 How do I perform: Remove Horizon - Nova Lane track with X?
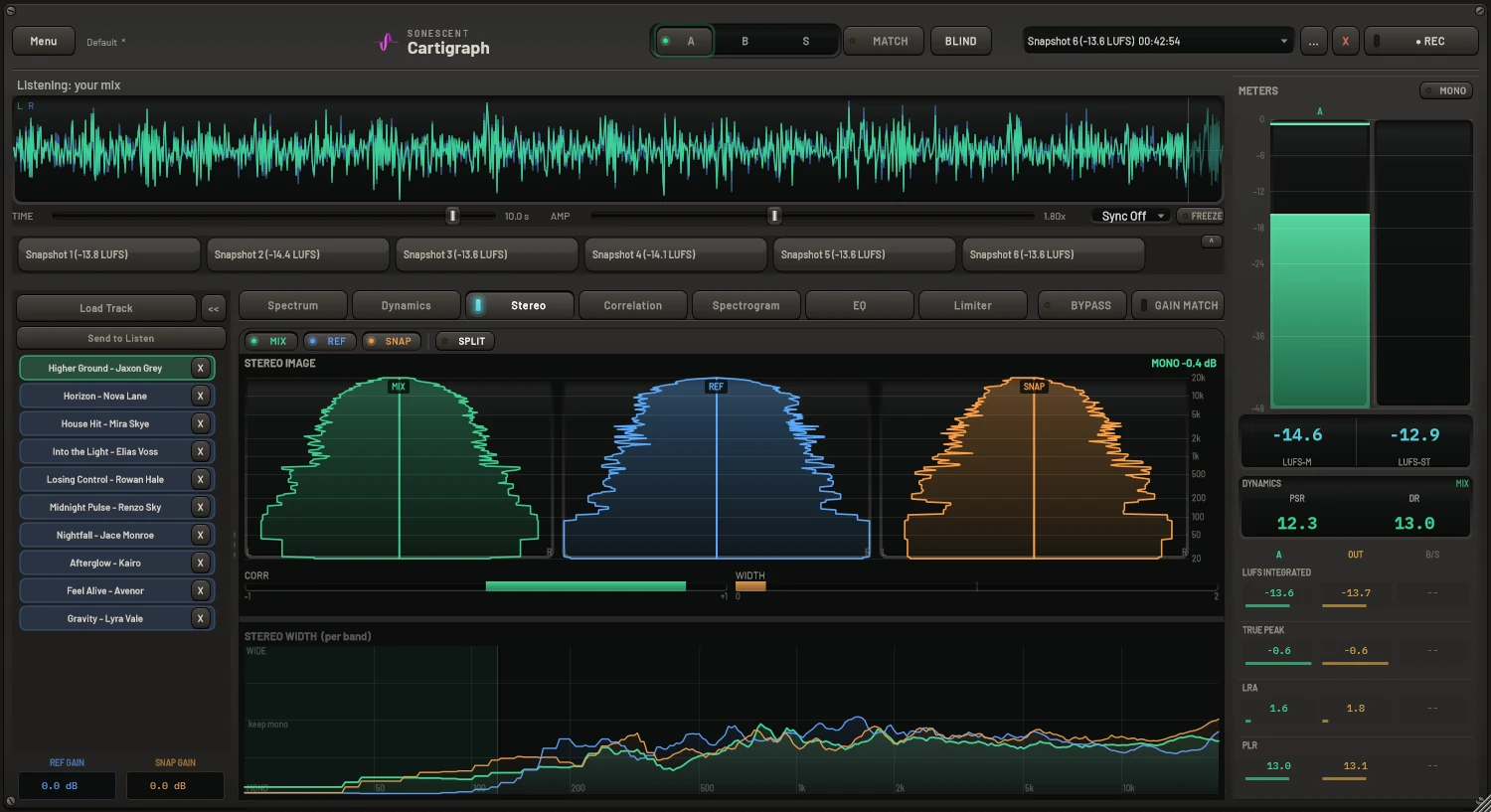click(200, 396)
